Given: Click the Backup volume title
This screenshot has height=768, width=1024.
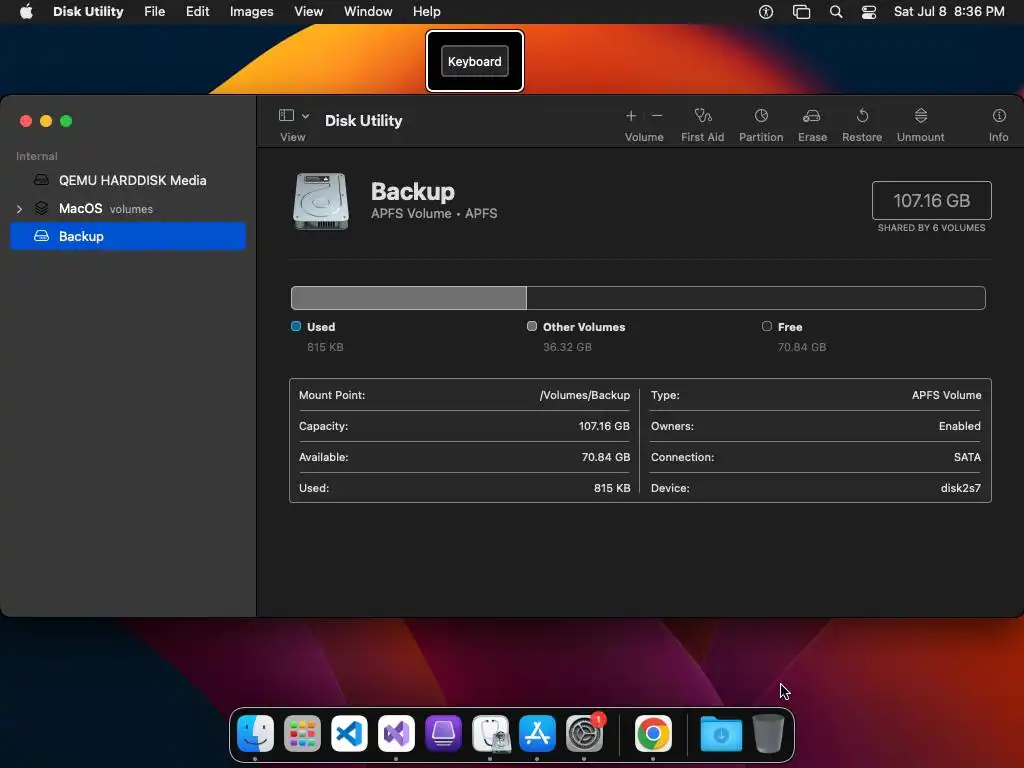Looking at the screenshot, I should (x=413, y=191).
